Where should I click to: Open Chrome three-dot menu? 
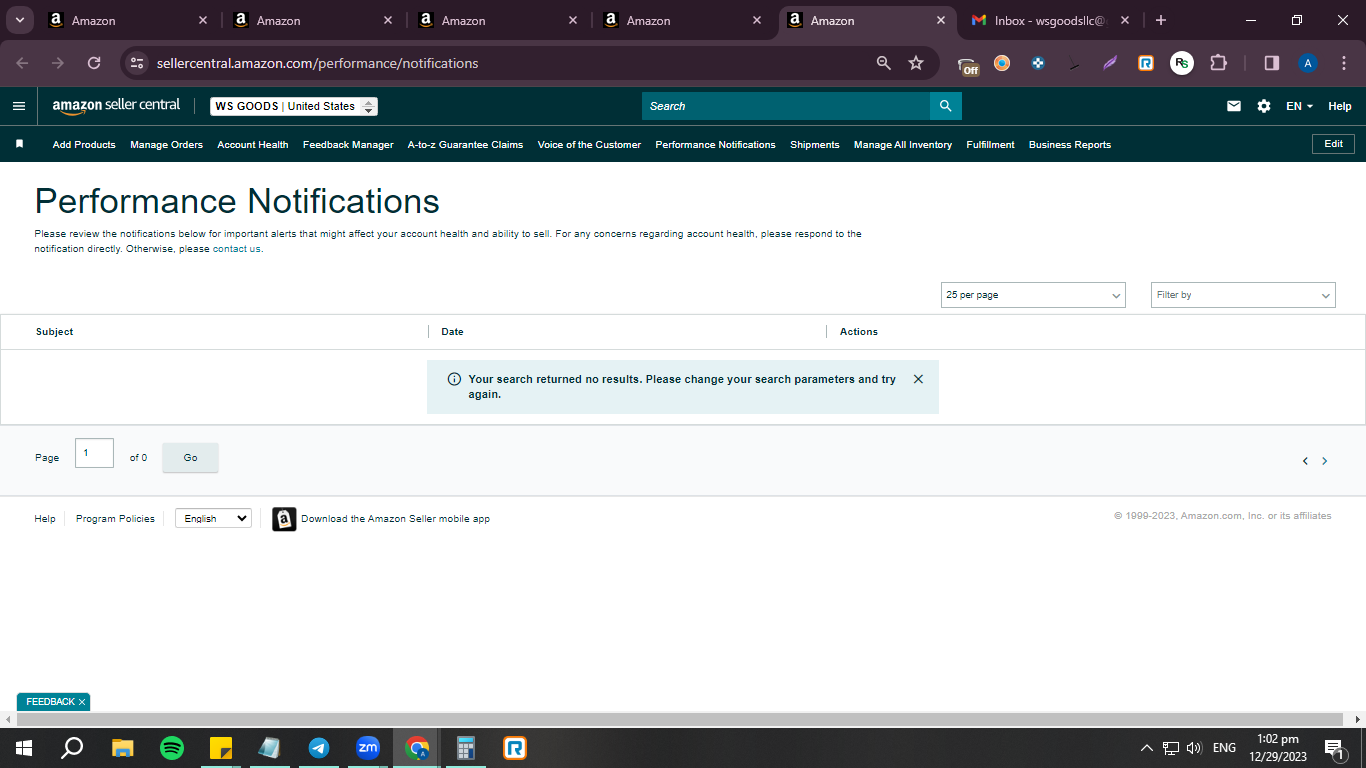coord(1343,63)
